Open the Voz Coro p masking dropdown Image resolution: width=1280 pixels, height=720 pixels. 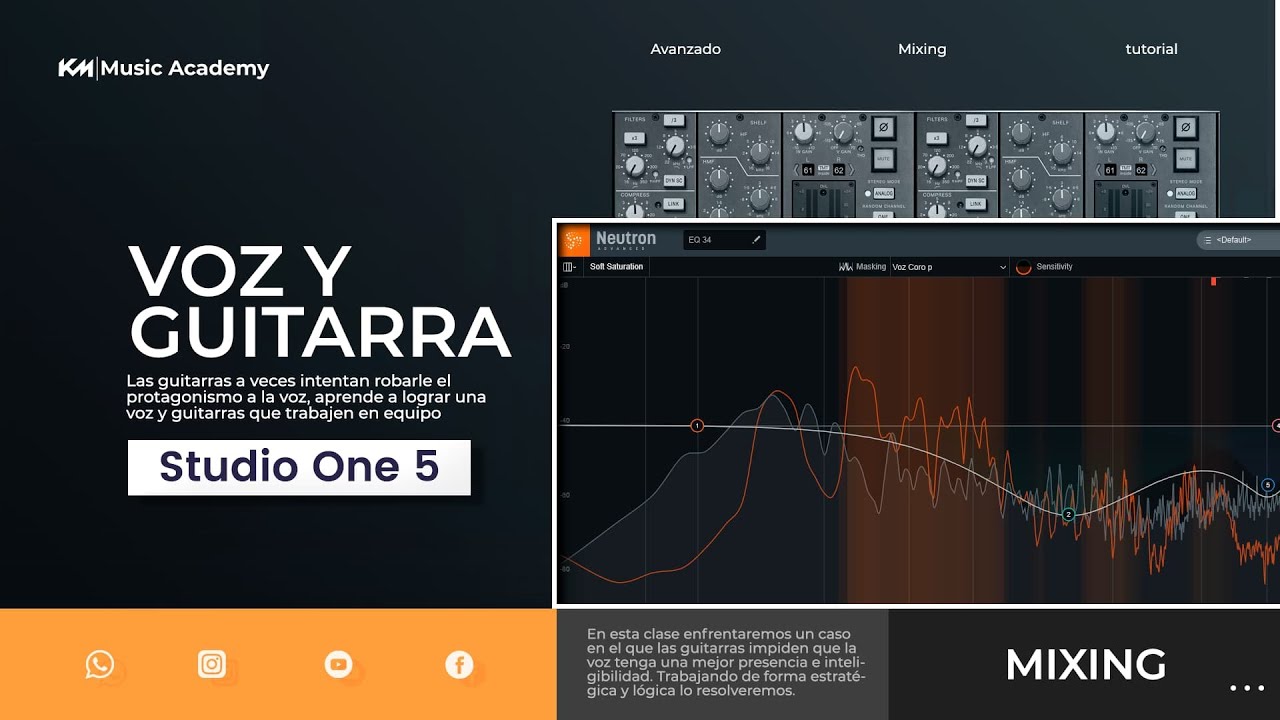coord(948,267)
